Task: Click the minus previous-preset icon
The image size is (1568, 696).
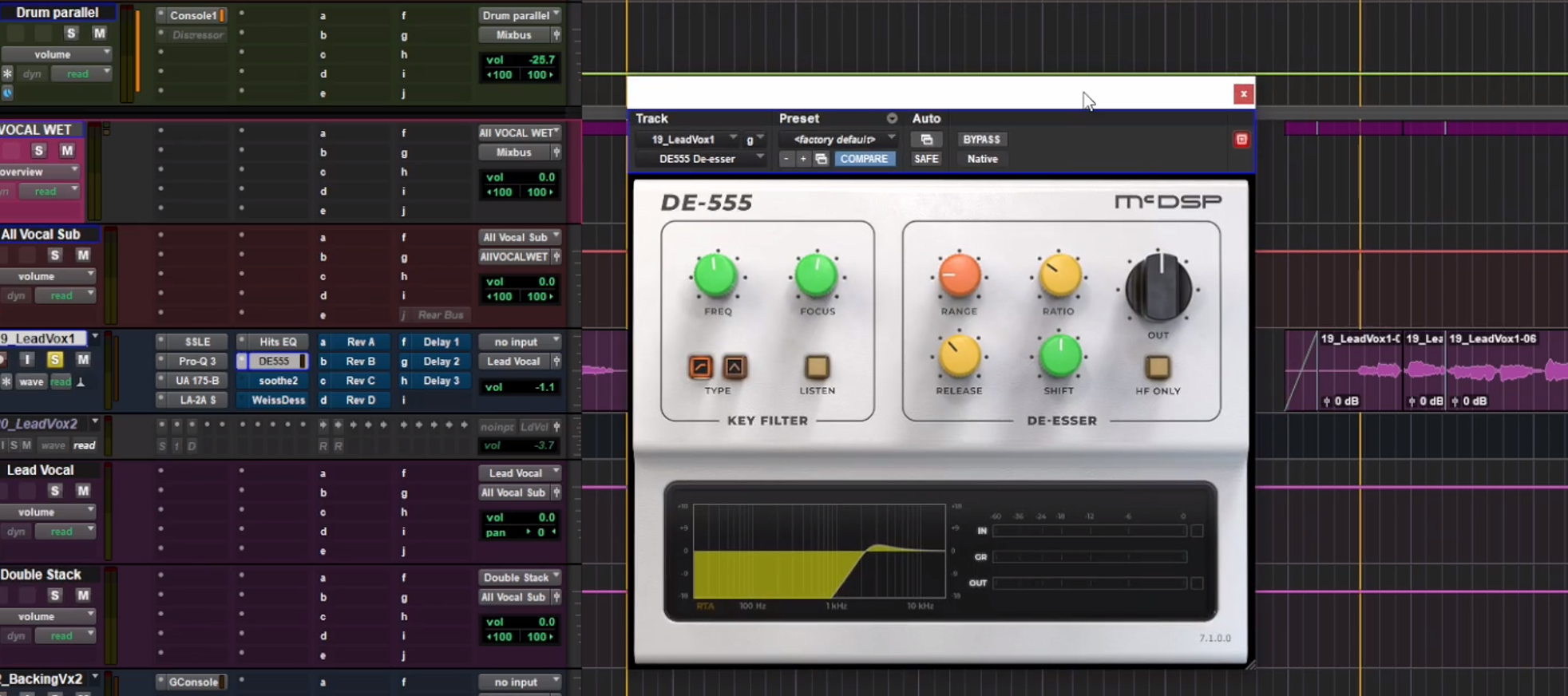Action: 786,159
